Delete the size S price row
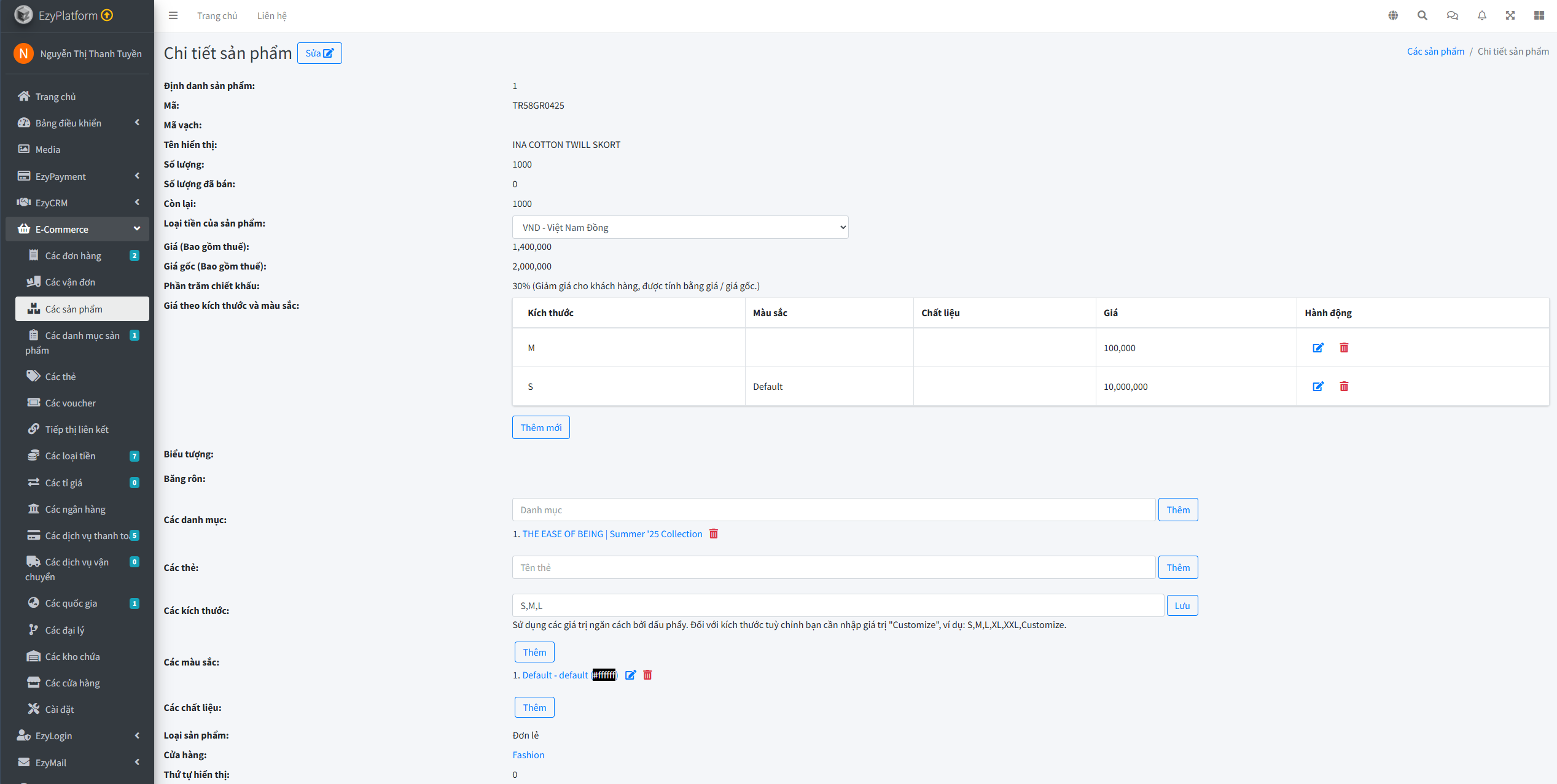This screenshot has height=784, width=1557. pos(1344,386)
